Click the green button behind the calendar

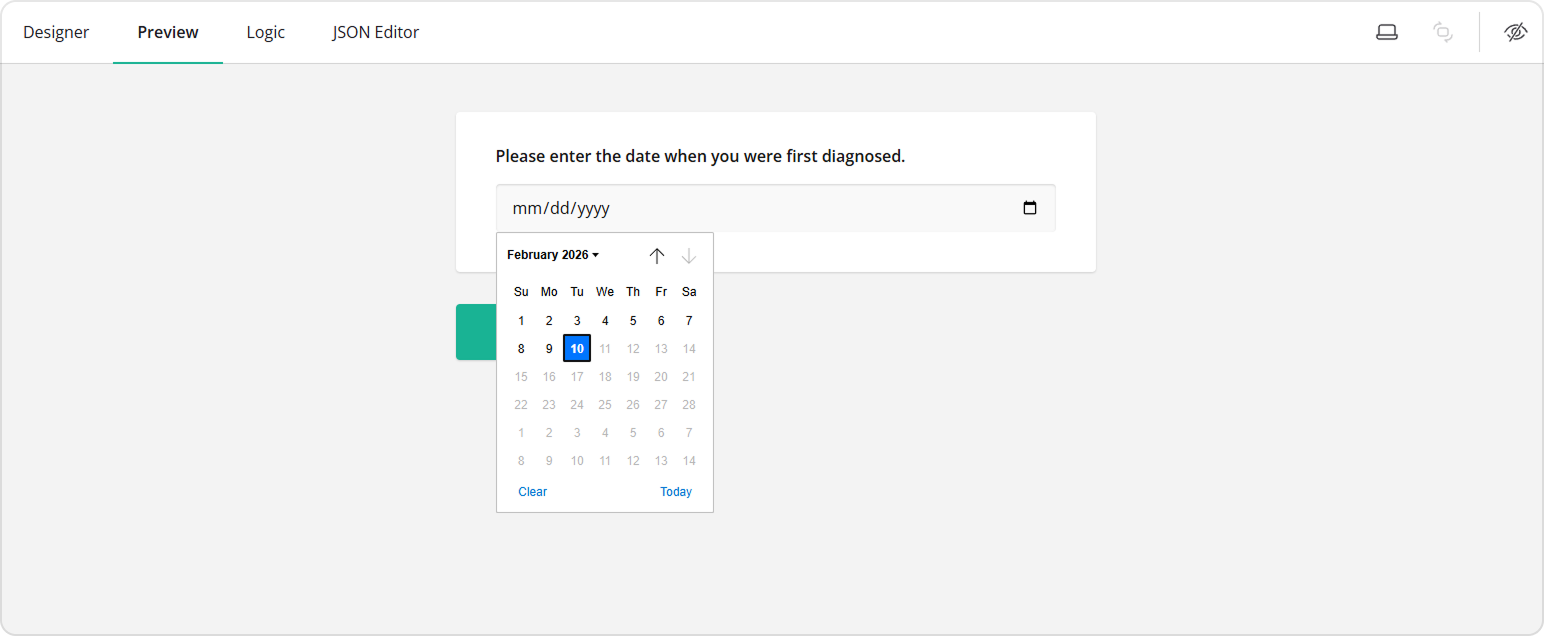476,332
